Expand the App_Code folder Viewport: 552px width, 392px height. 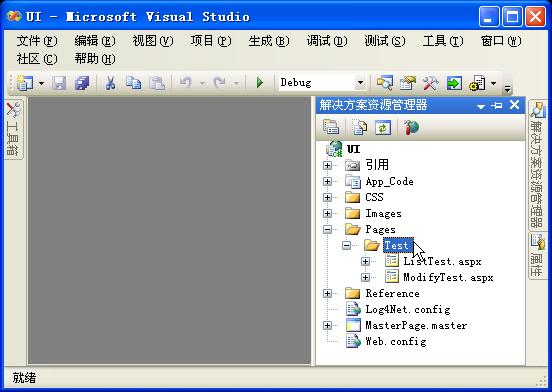click(x=327, y=182)
